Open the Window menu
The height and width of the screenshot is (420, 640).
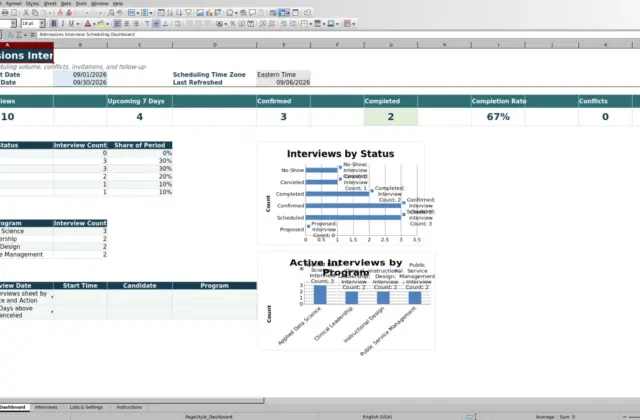click(x=100, y=3)
